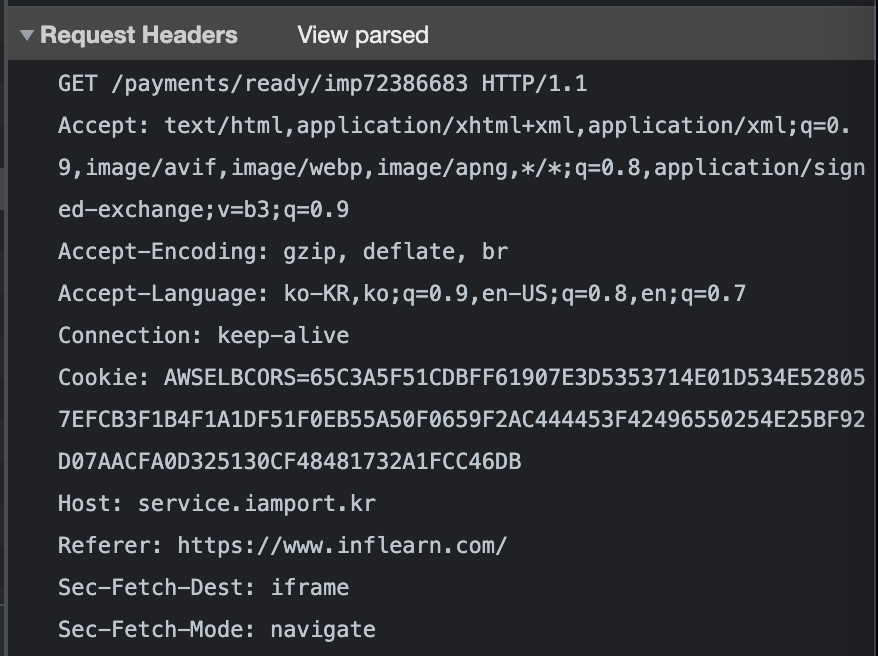Switch to View parsed headers

pyautogui.click(x=363, y=35)
